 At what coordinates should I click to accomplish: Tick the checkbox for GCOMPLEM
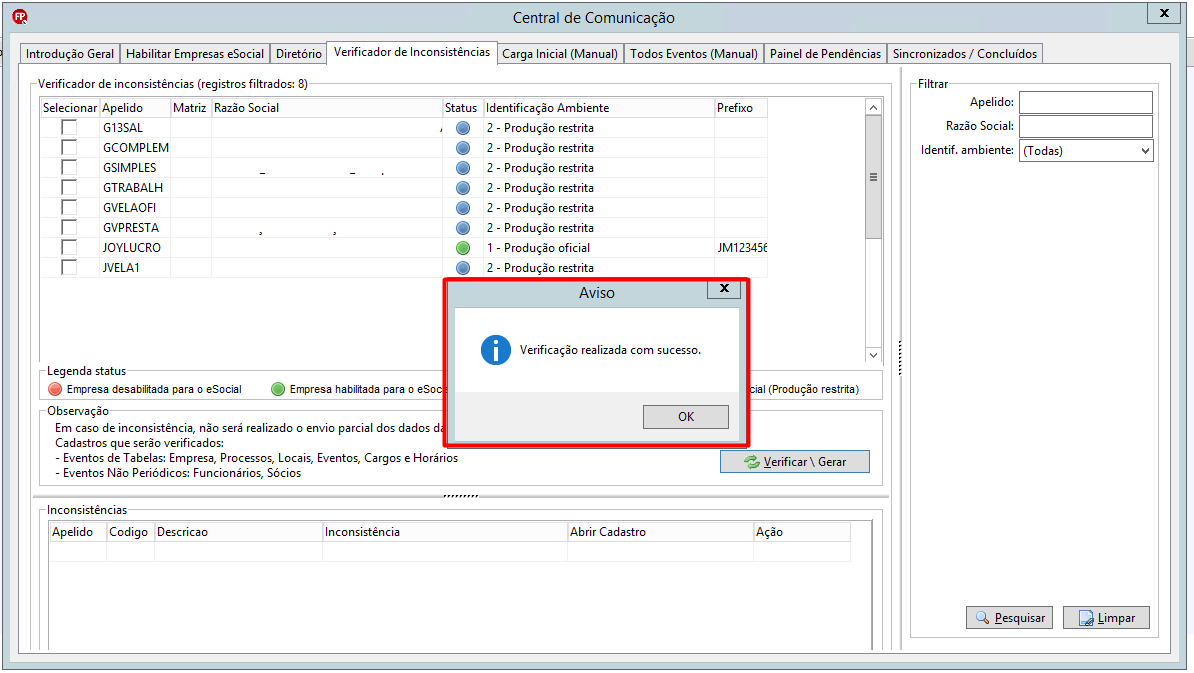coord(69,147)
